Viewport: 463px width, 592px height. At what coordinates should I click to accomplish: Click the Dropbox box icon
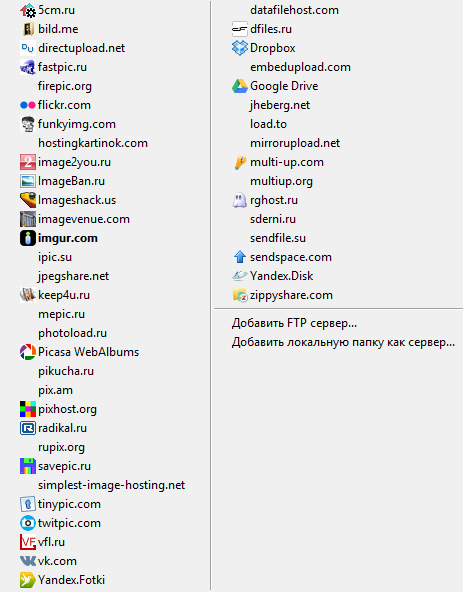[x=239, y=48]
